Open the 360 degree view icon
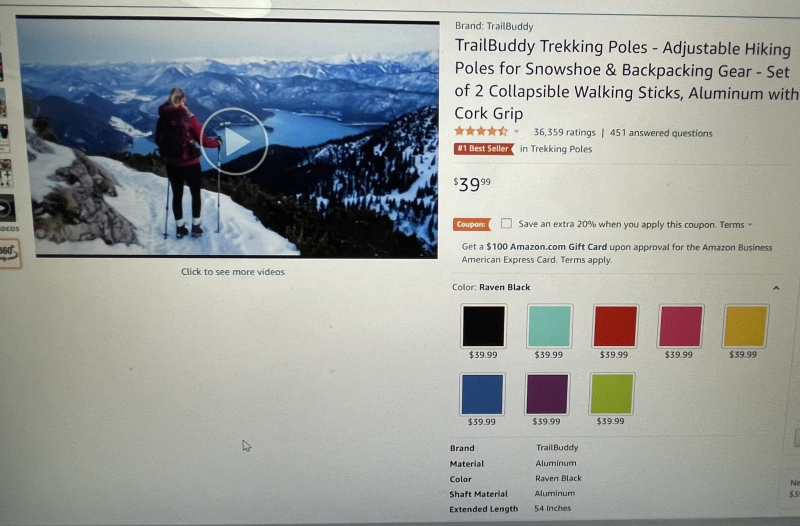This screenshot has height=526, width=800. click(9, 253)
